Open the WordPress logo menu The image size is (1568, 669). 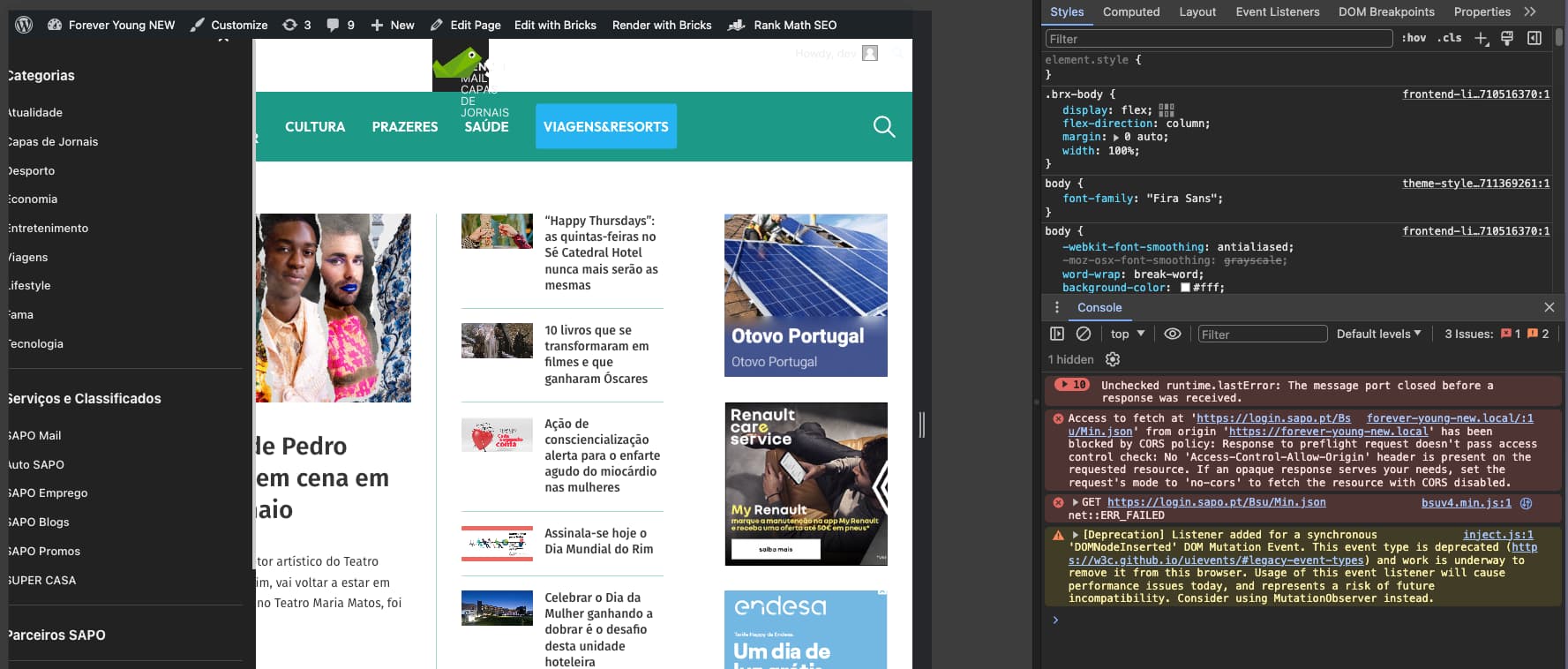[x=24, y=25]
